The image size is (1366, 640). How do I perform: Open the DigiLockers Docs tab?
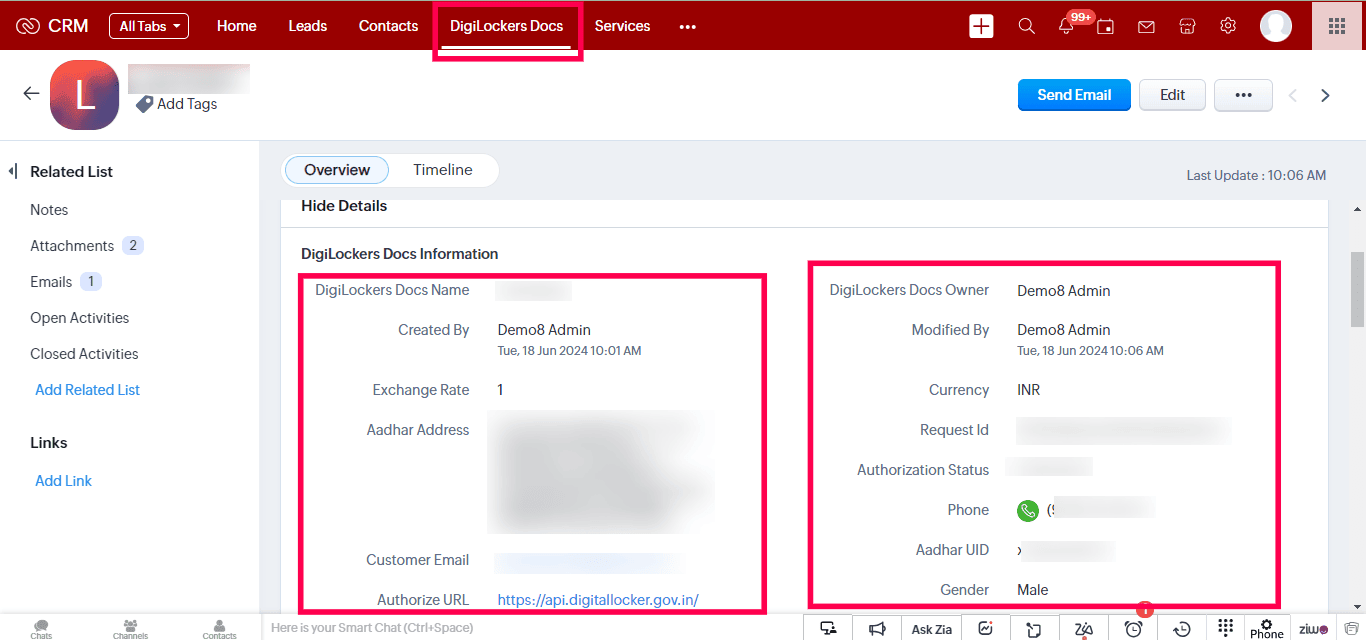506,26
